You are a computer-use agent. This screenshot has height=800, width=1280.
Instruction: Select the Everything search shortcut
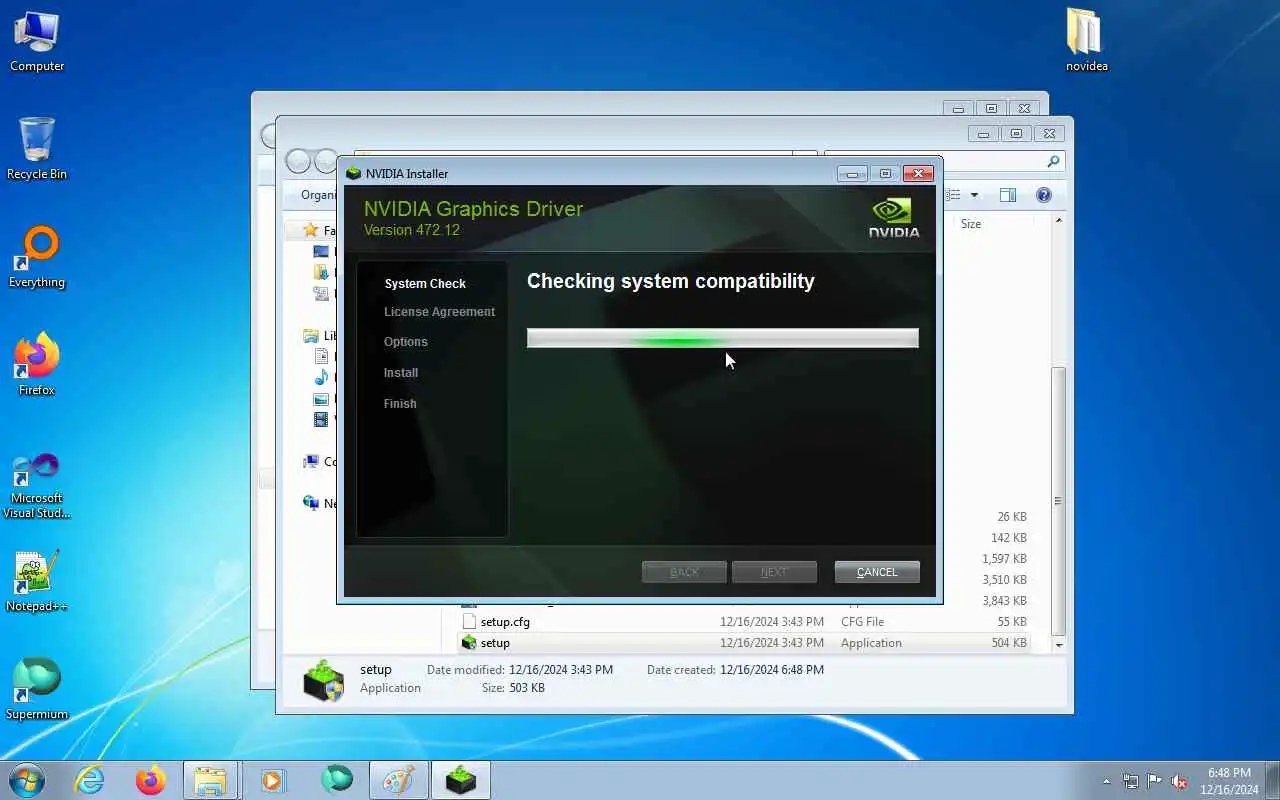(37, 257)
